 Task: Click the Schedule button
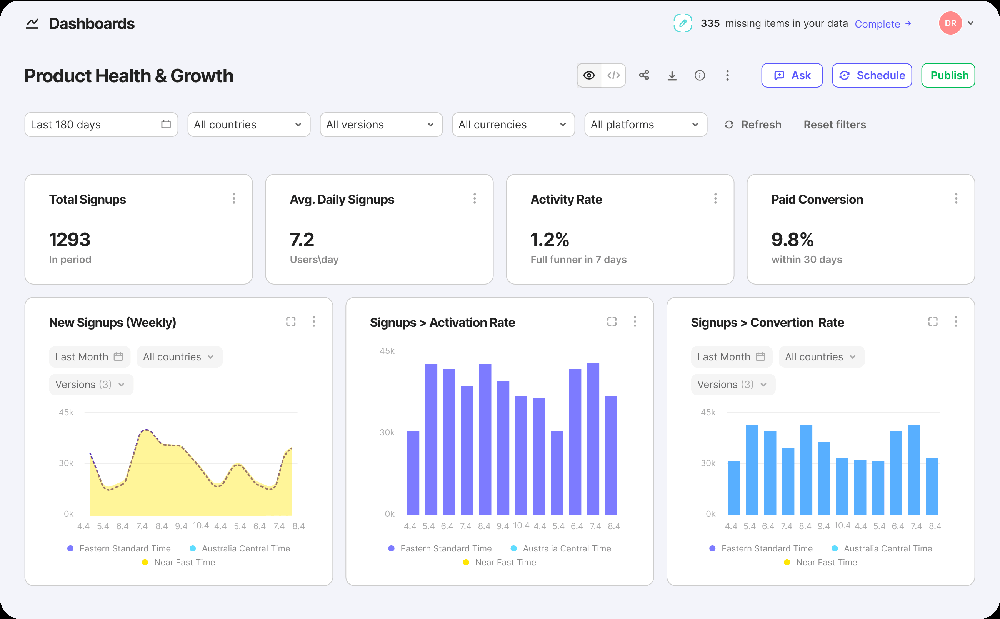[x=872, y=75]
